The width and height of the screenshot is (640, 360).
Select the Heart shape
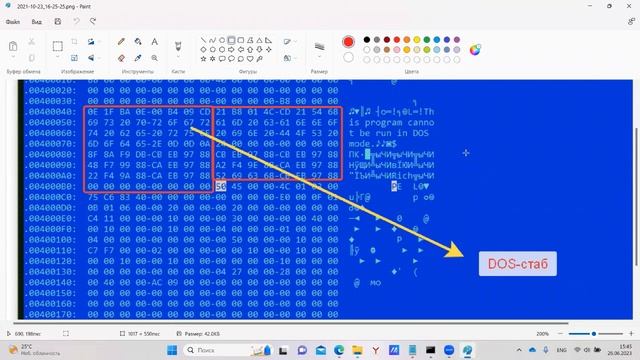point(250,59)
